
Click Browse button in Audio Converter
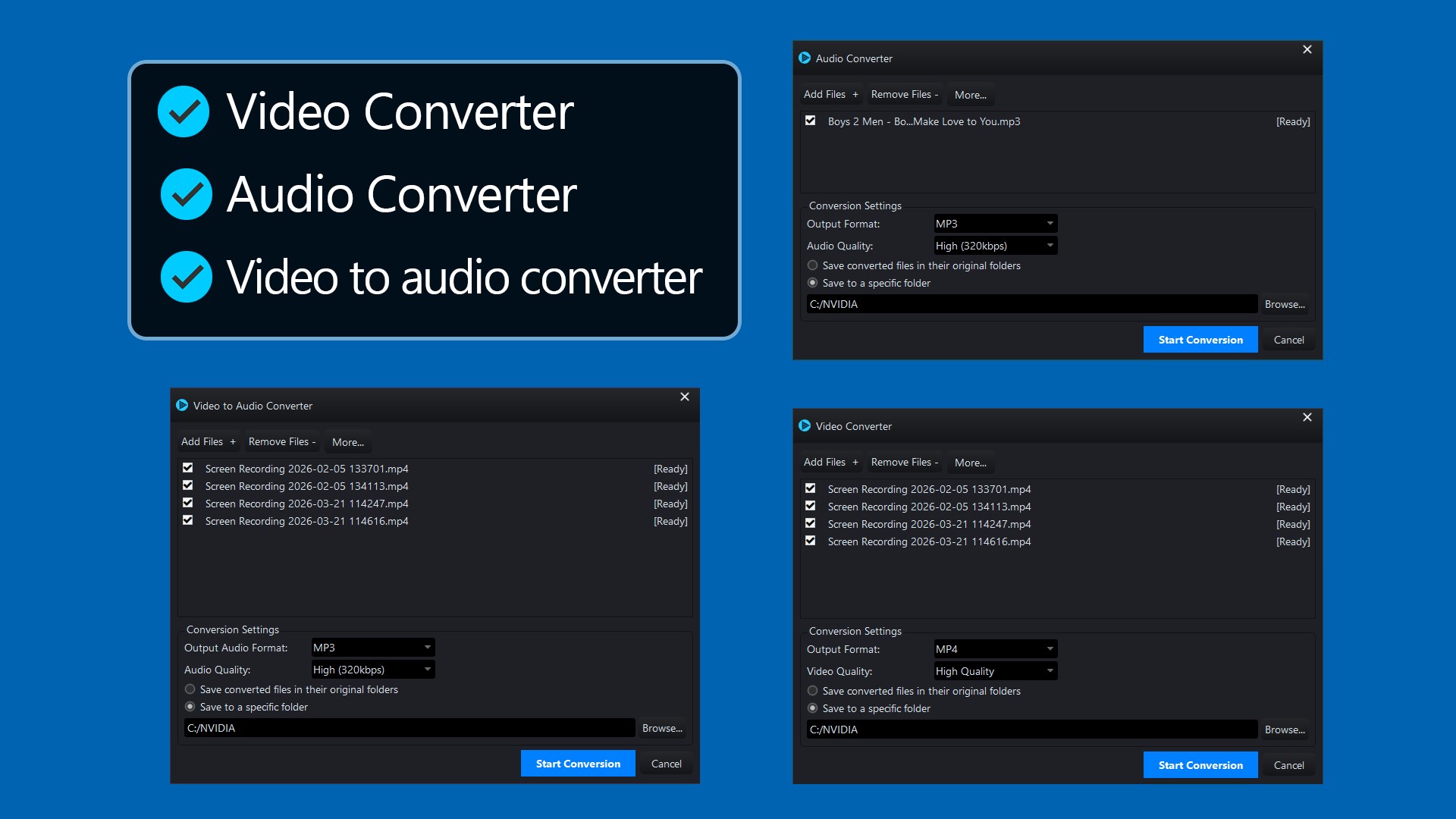click(1285, 304)
